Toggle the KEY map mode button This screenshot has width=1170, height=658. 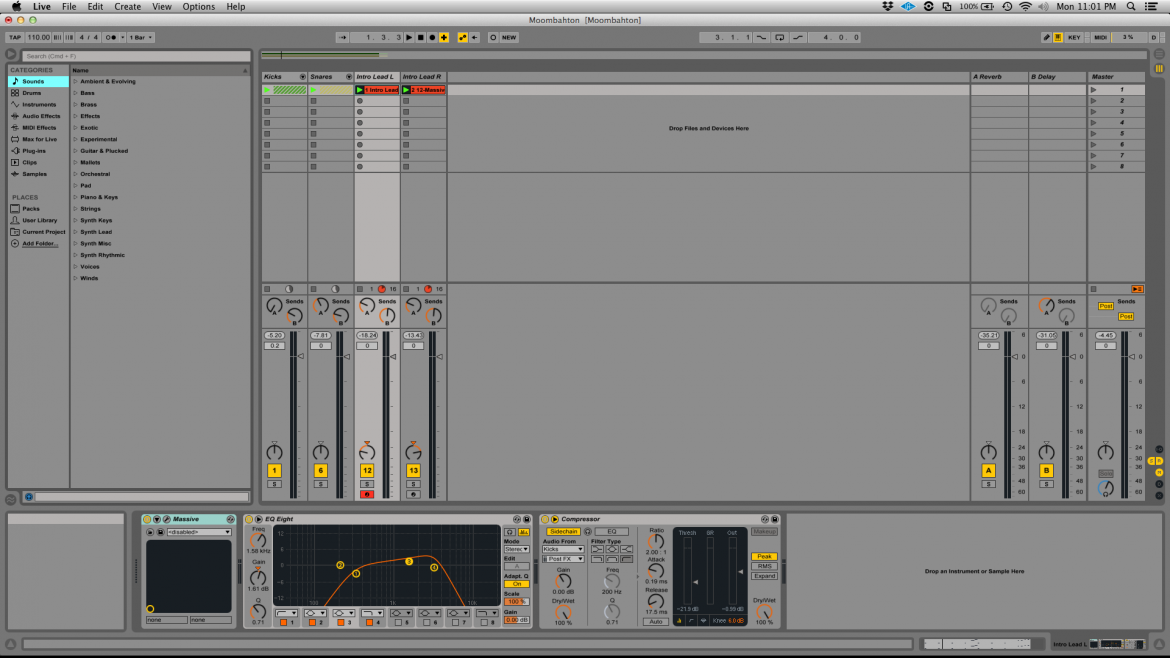point(1074,37)
